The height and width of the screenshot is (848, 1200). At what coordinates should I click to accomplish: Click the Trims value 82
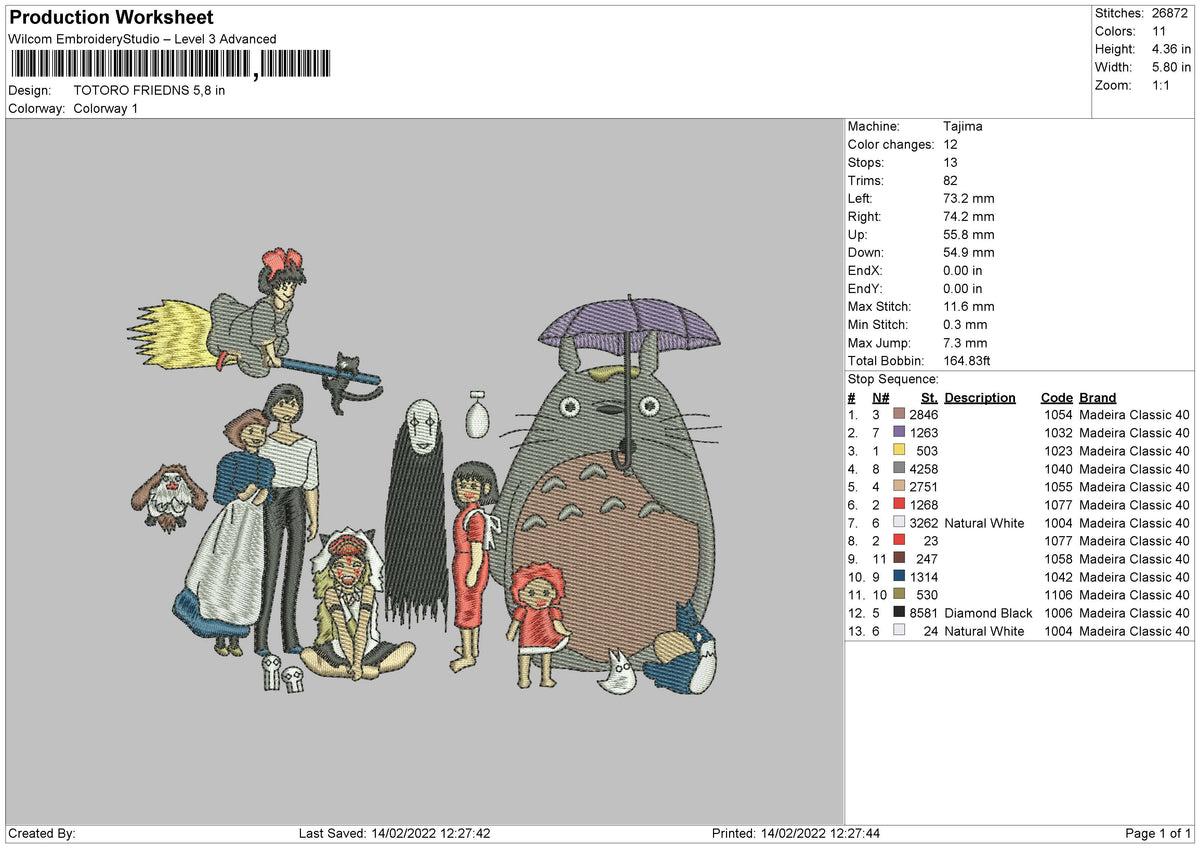coord(950,181)
